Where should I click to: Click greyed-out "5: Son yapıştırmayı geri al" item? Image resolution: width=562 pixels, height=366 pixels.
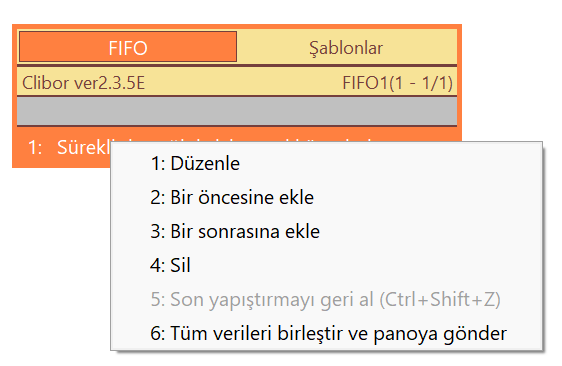pyautogui.click(x=326, y=299)
